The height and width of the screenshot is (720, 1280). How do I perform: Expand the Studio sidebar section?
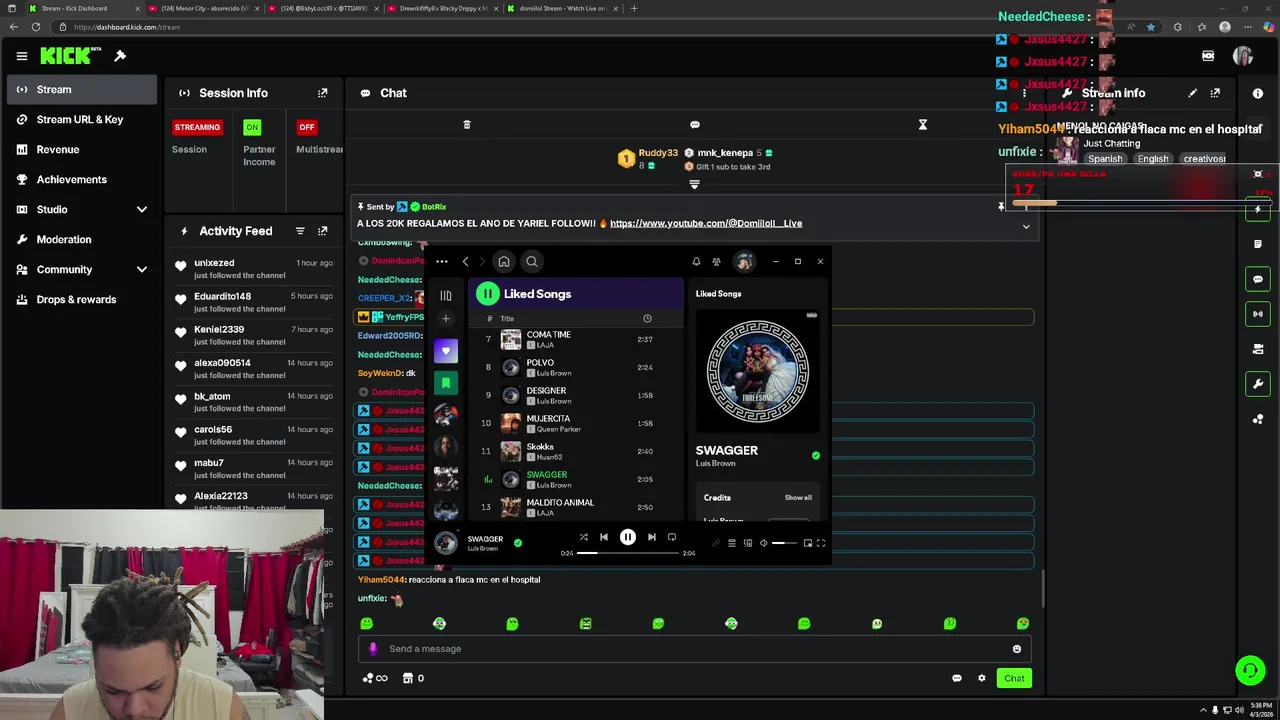pos(142,210)
